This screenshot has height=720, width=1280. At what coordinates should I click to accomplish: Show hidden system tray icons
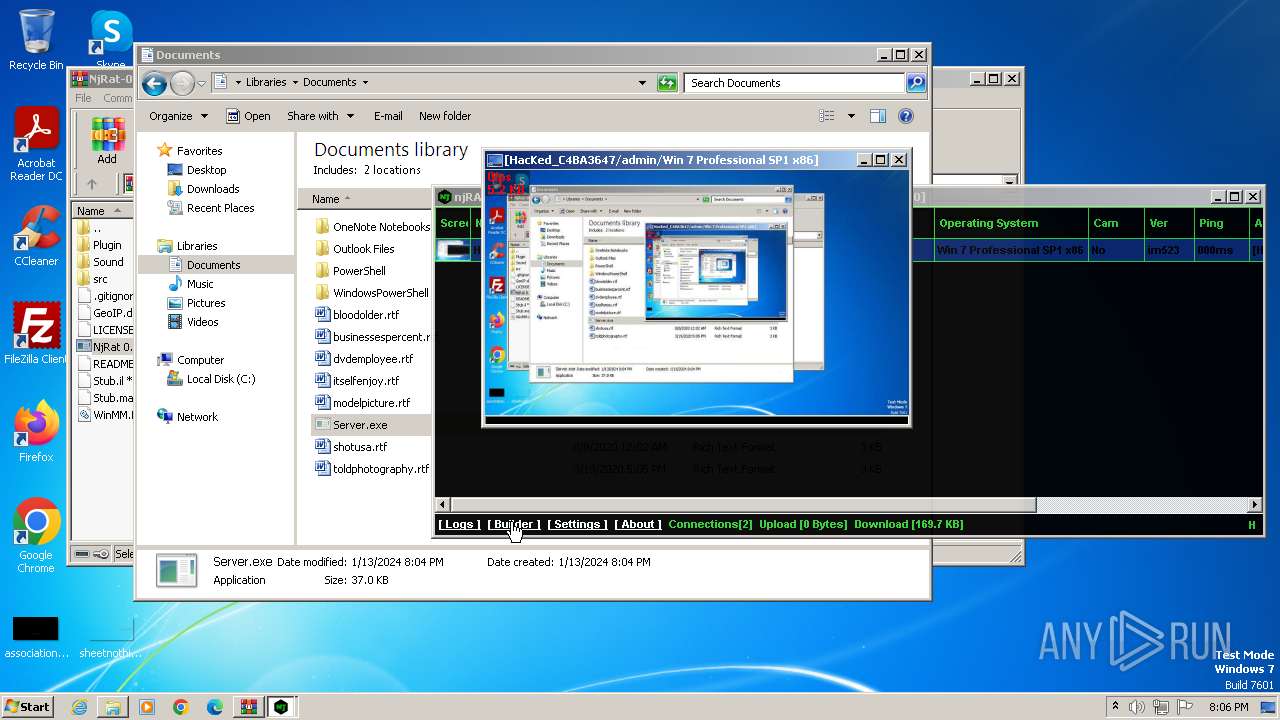tap(1116, 707)
